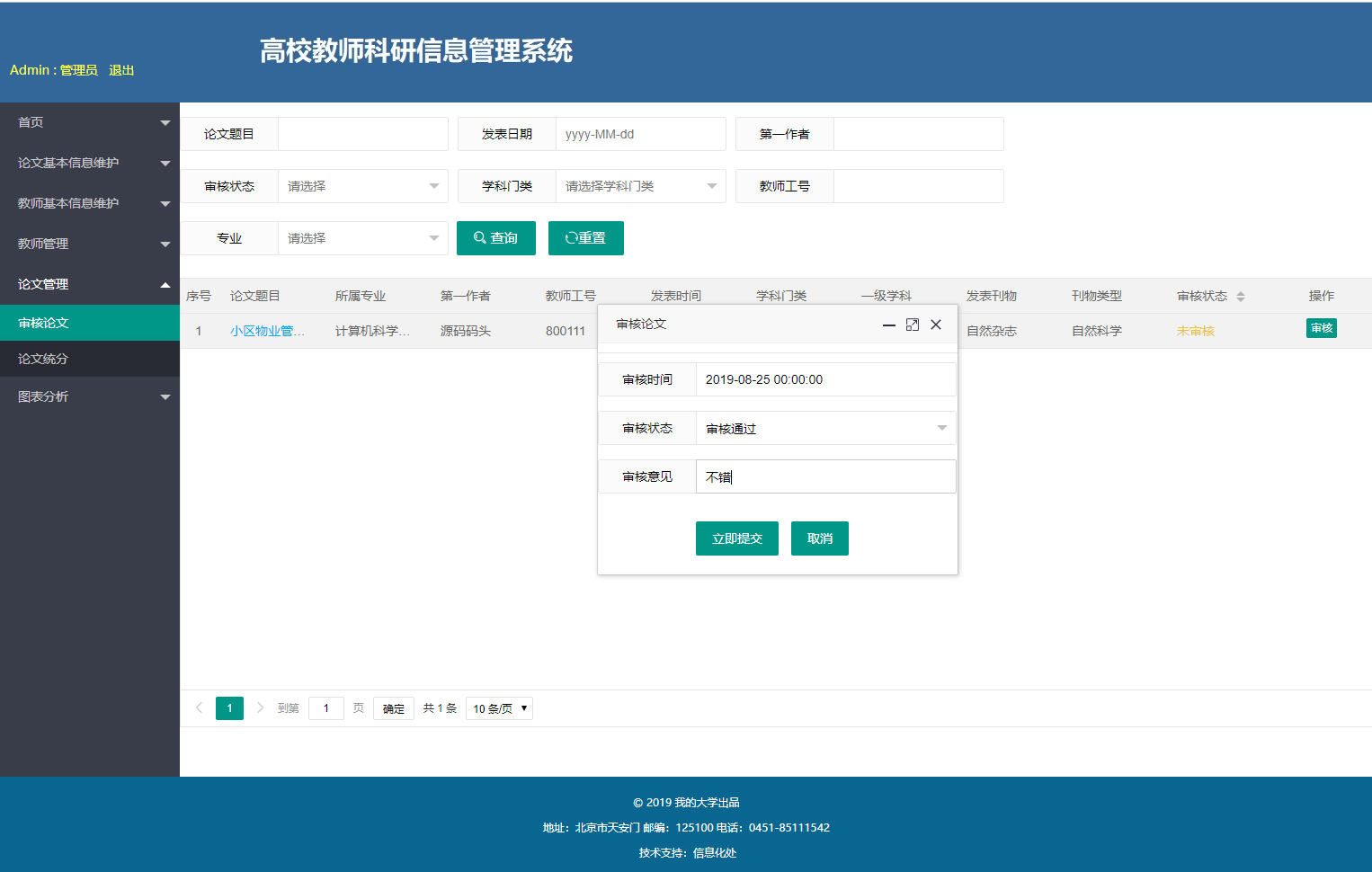Viewport: 1372px width, 872px height.
Task: Expand the 首页 sidebar menu
Action: pos(90,122)
